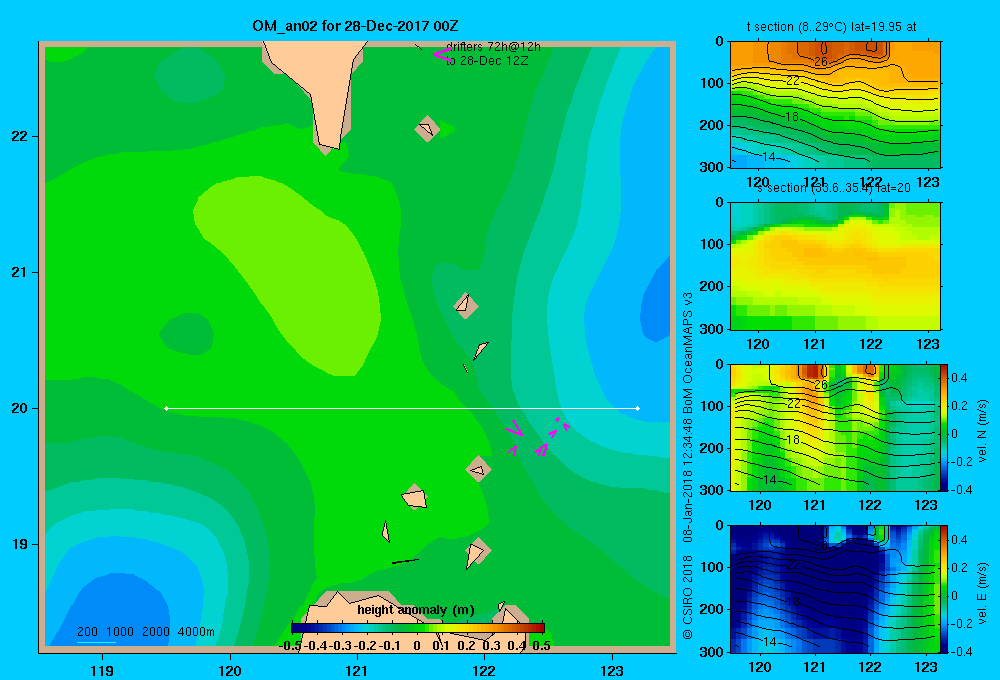Click the vel. E color scale bar
Screen dimensions: 1000x680
point(944,589)
